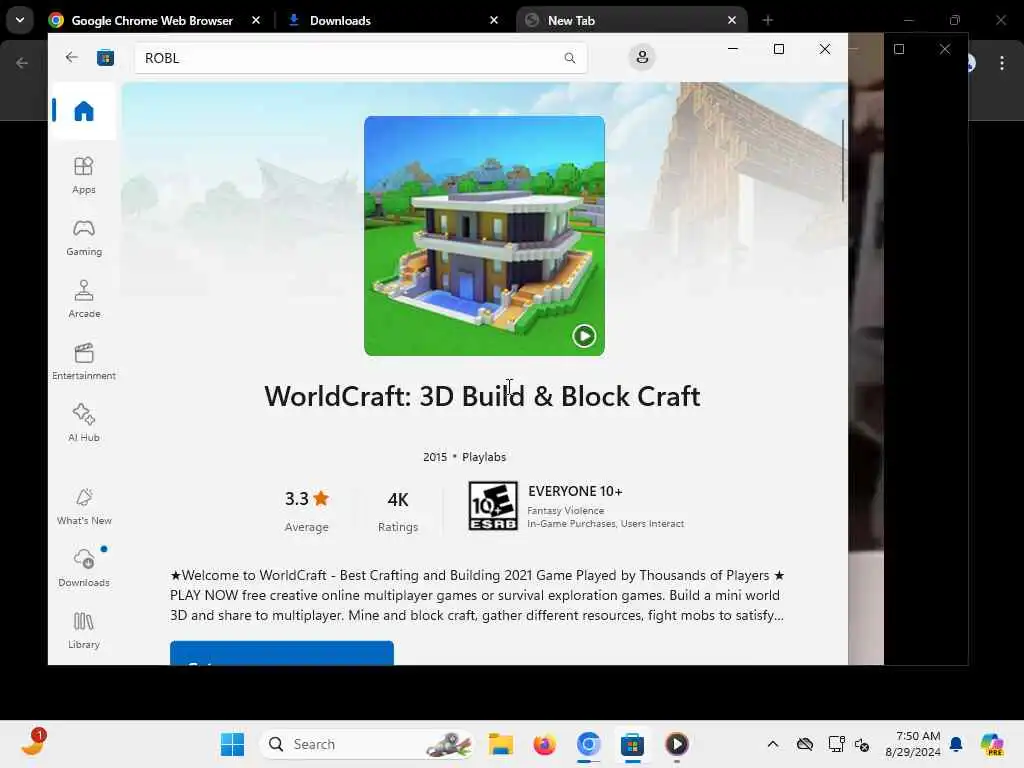Viewport: 1024px width, 768px height.
Task: Click the muted volume tray icon
Action: tap(862, 744)
